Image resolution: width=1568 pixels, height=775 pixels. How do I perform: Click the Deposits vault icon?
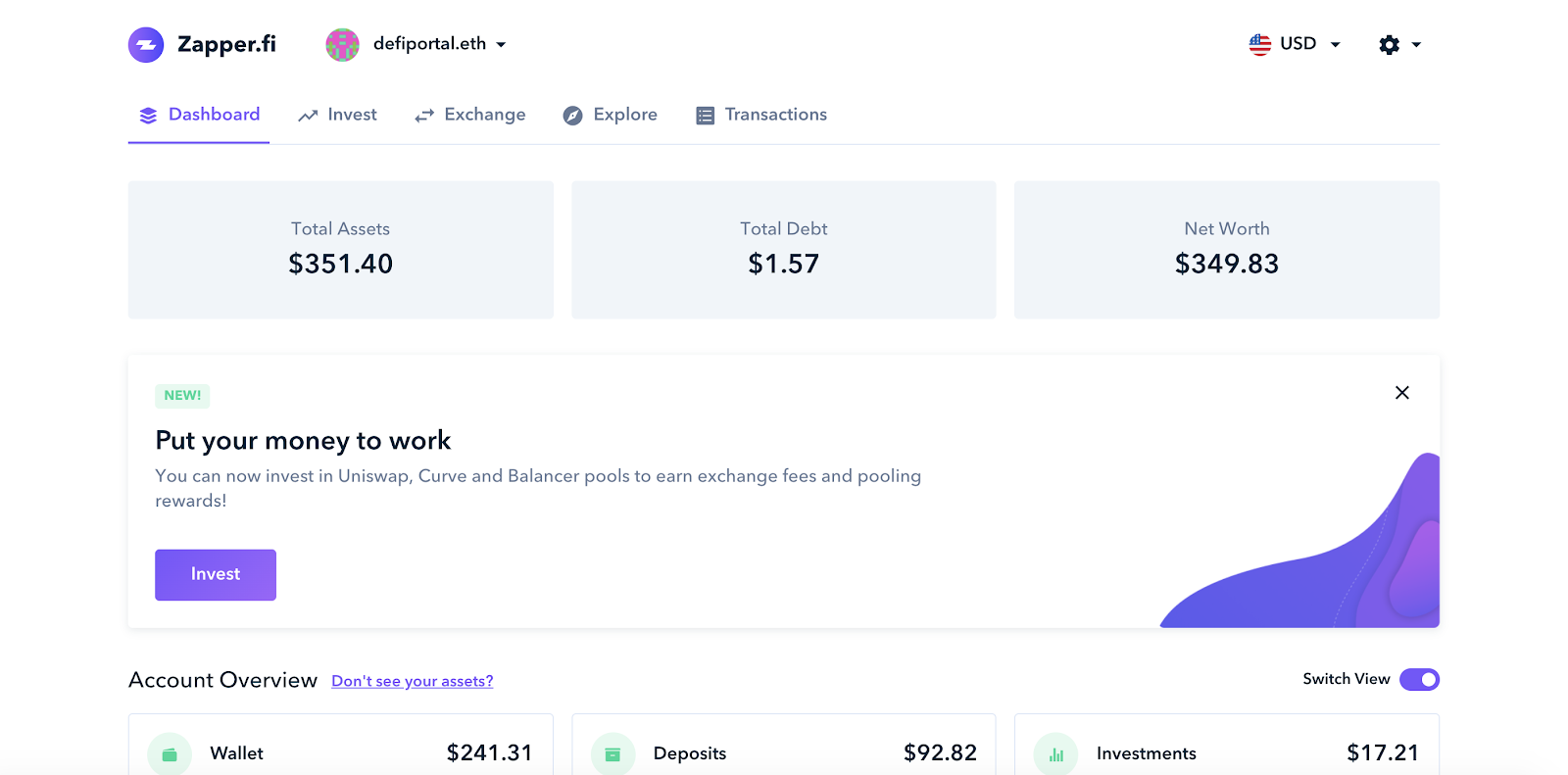[x=612, y=752]
